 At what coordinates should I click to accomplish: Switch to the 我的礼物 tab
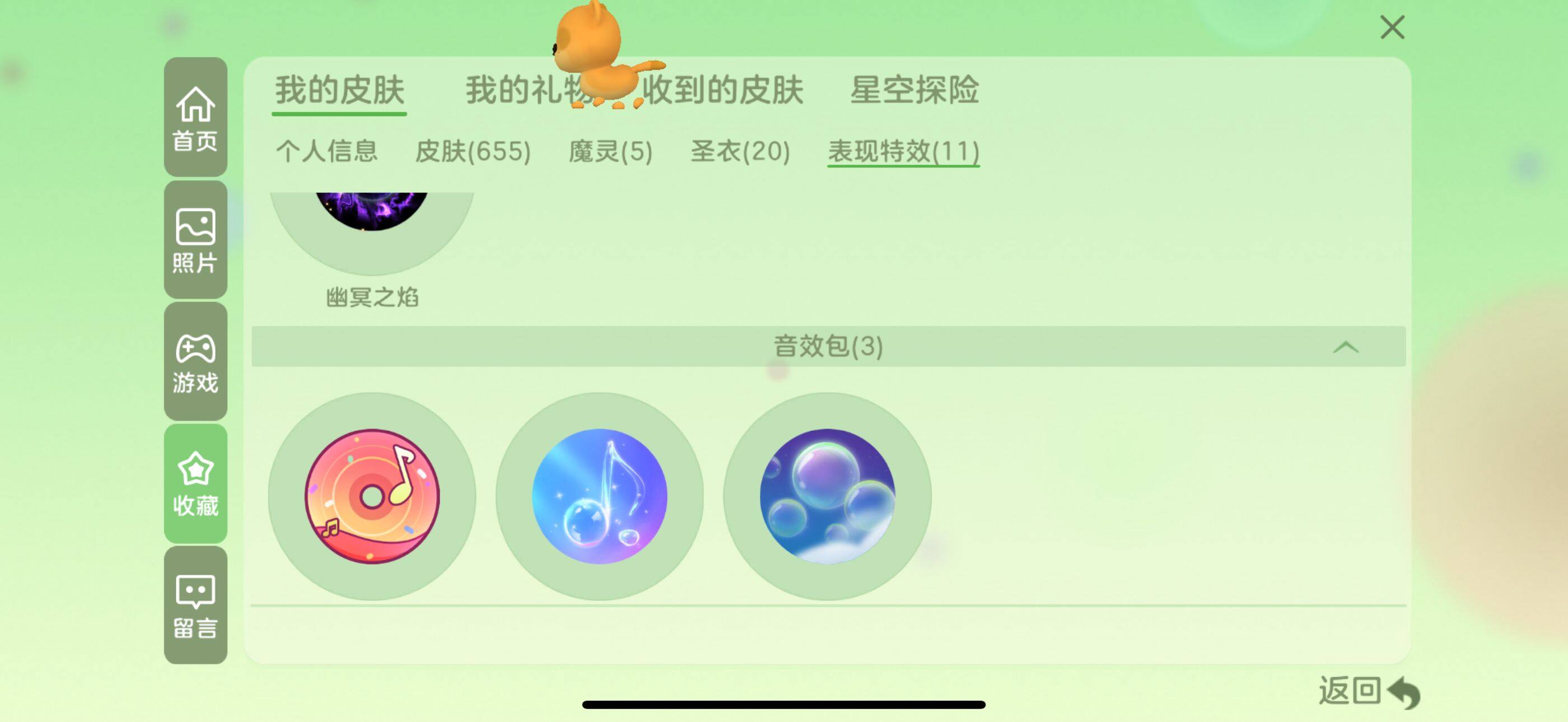point(524,90)
